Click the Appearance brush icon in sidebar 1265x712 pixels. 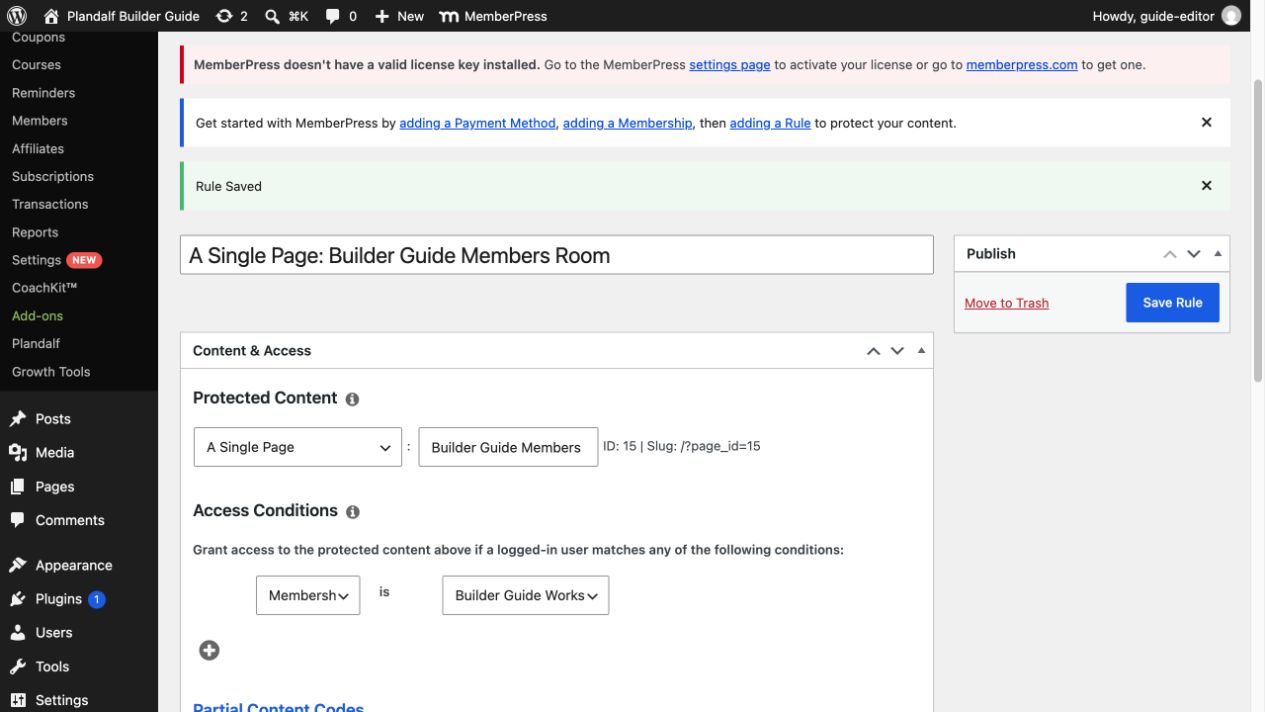pyautogui.click(x=18, y=565)
